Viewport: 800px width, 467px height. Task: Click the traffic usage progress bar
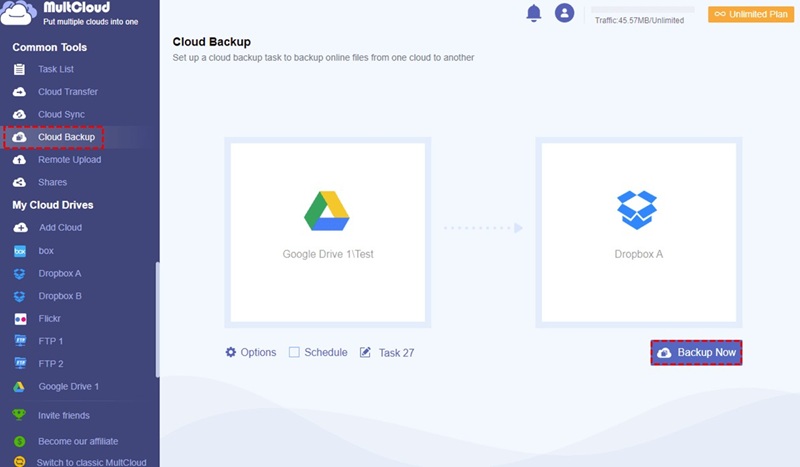tap(643, 9)
